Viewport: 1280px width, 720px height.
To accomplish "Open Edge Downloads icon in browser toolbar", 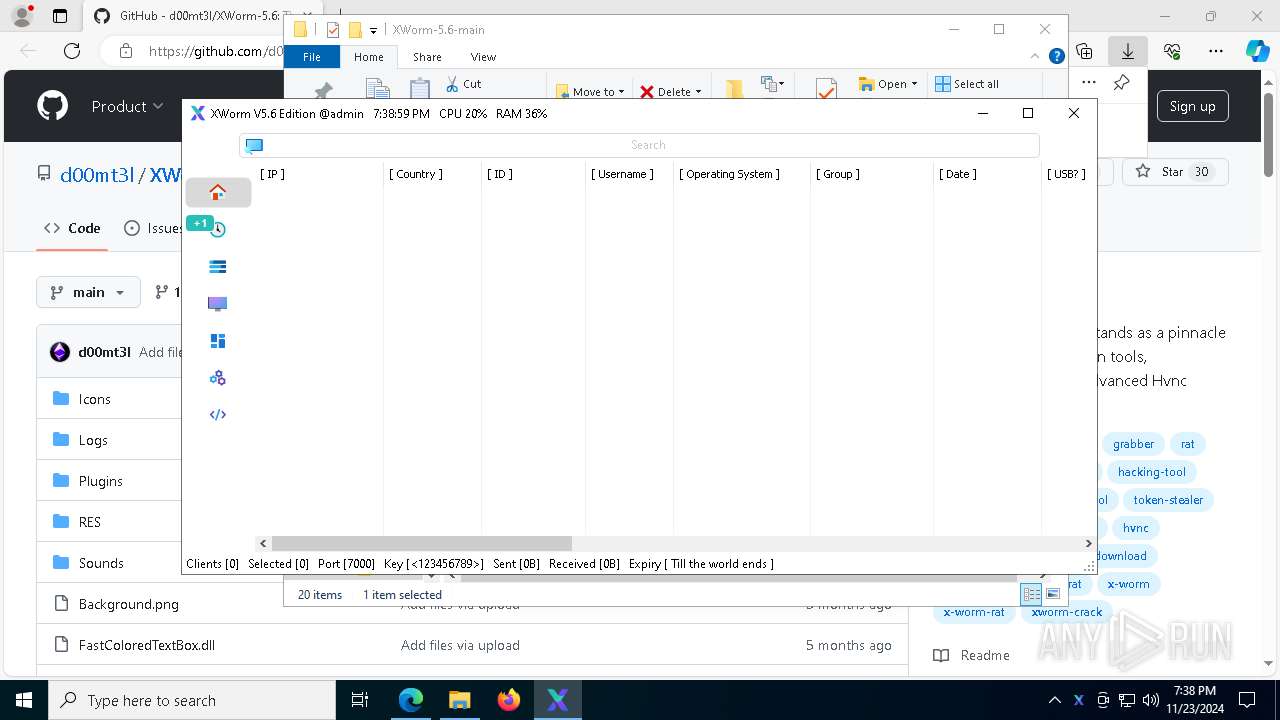I will [x=1127, y=51].
